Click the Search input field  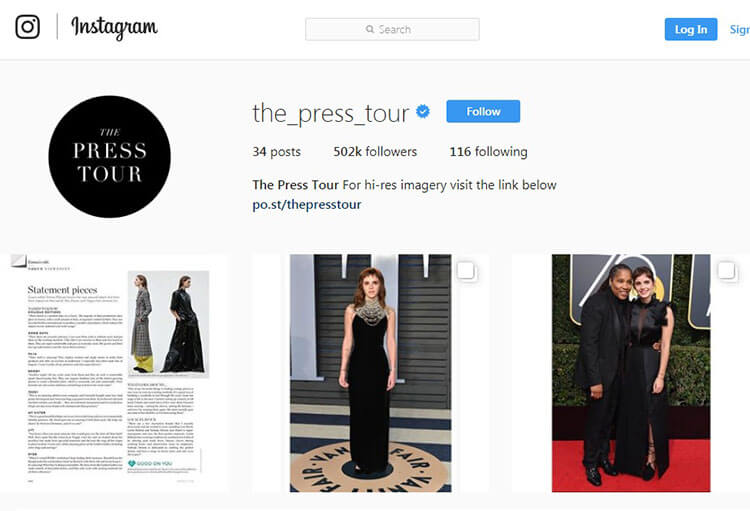pyautogui.click(x=392, y=29)
